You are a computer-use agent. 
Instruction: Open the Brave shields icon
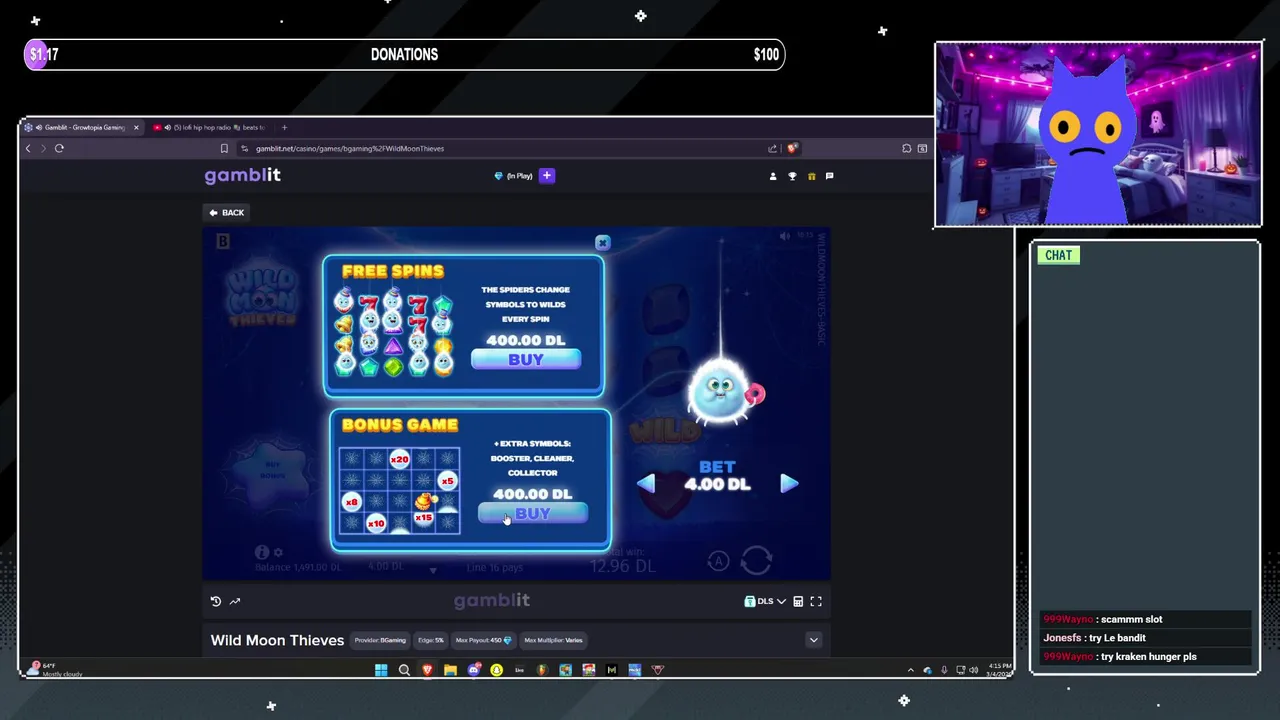tap(792, 148)
